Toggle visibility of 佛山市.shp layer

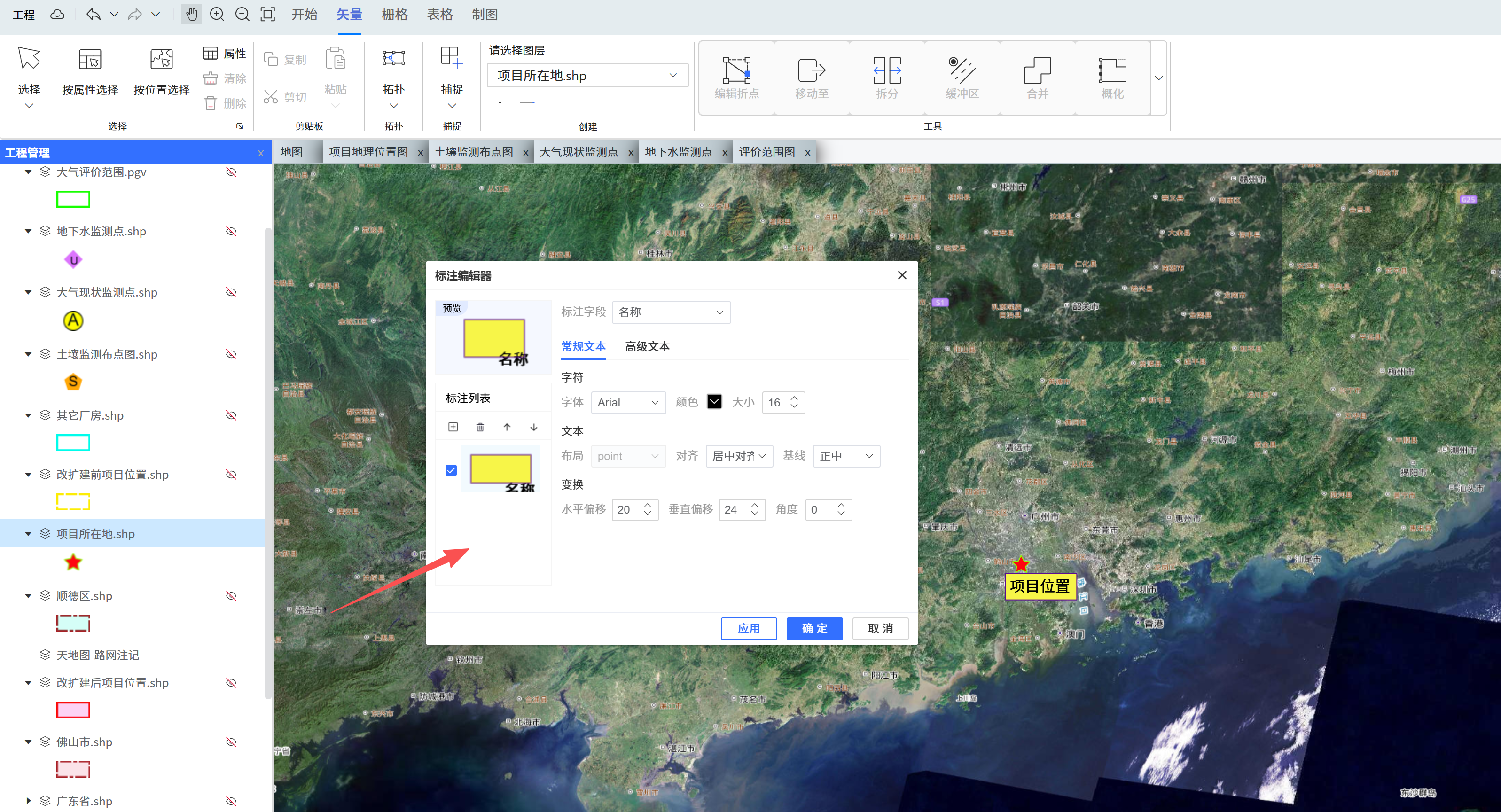point(231,742)
